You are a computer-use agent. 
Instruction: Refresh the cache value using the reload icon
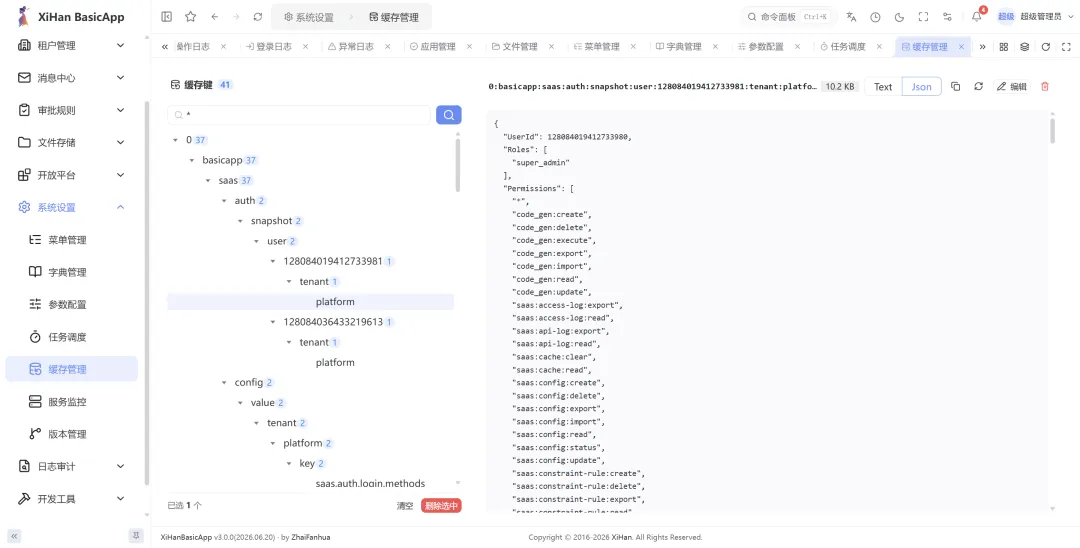click(x=978, y=87)
